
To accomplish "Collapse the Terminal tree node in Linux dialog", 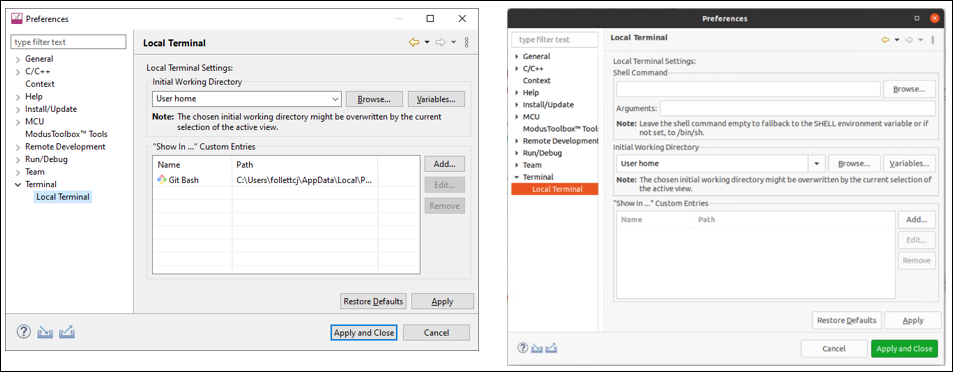I will [517, 177].
